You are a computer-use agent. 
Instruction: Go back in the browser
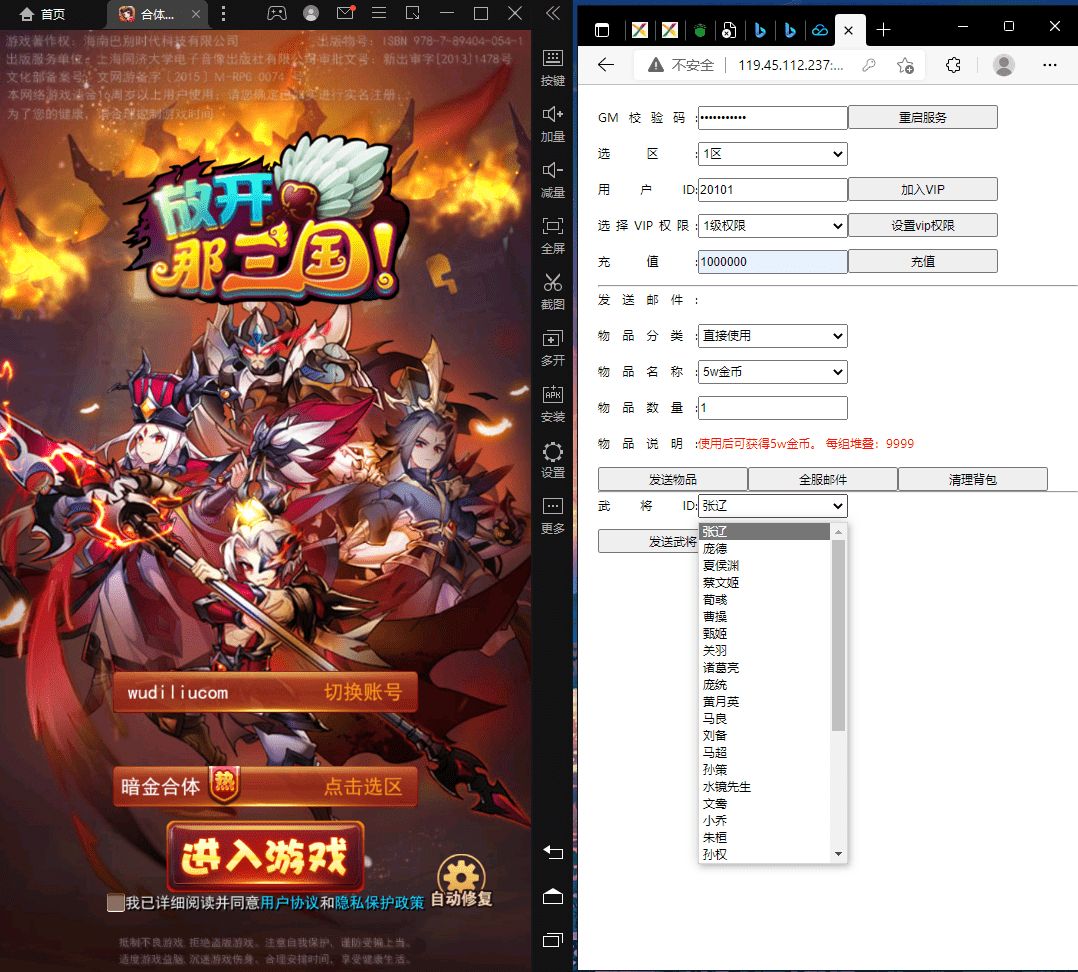pyautogui.click(x=606, y=65)
